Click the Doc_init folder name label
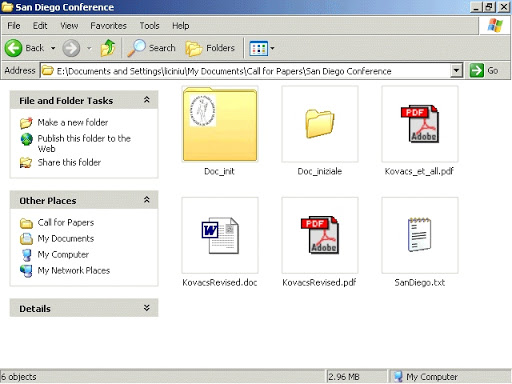Viewport: 512px width, 384px height. [219, 171]
